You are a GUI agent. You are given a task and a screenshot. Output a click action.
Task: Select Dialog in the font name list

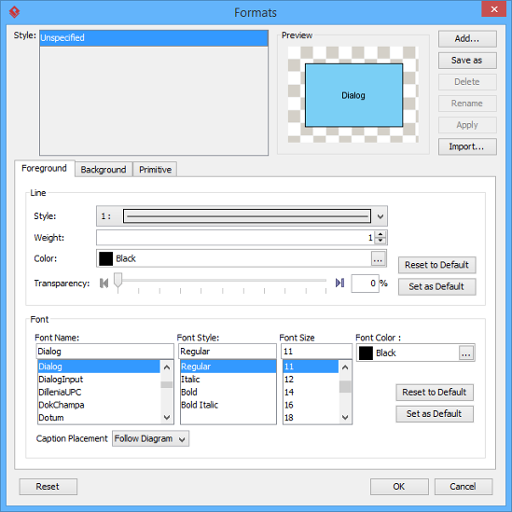point(99,367)
